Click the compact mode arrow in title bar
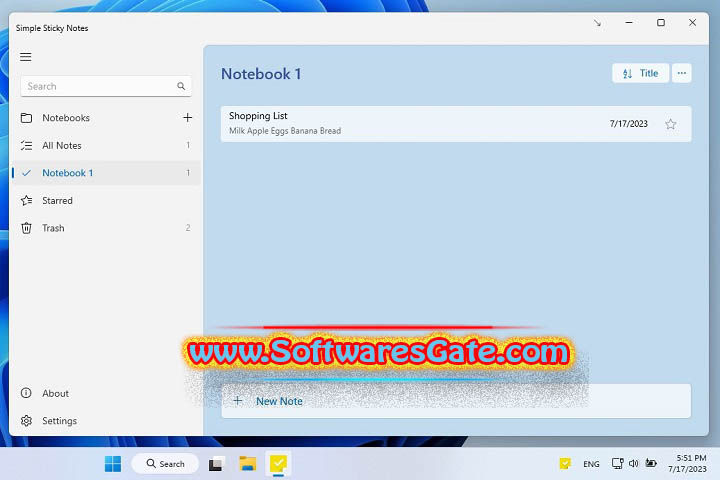 pos(597,23)
